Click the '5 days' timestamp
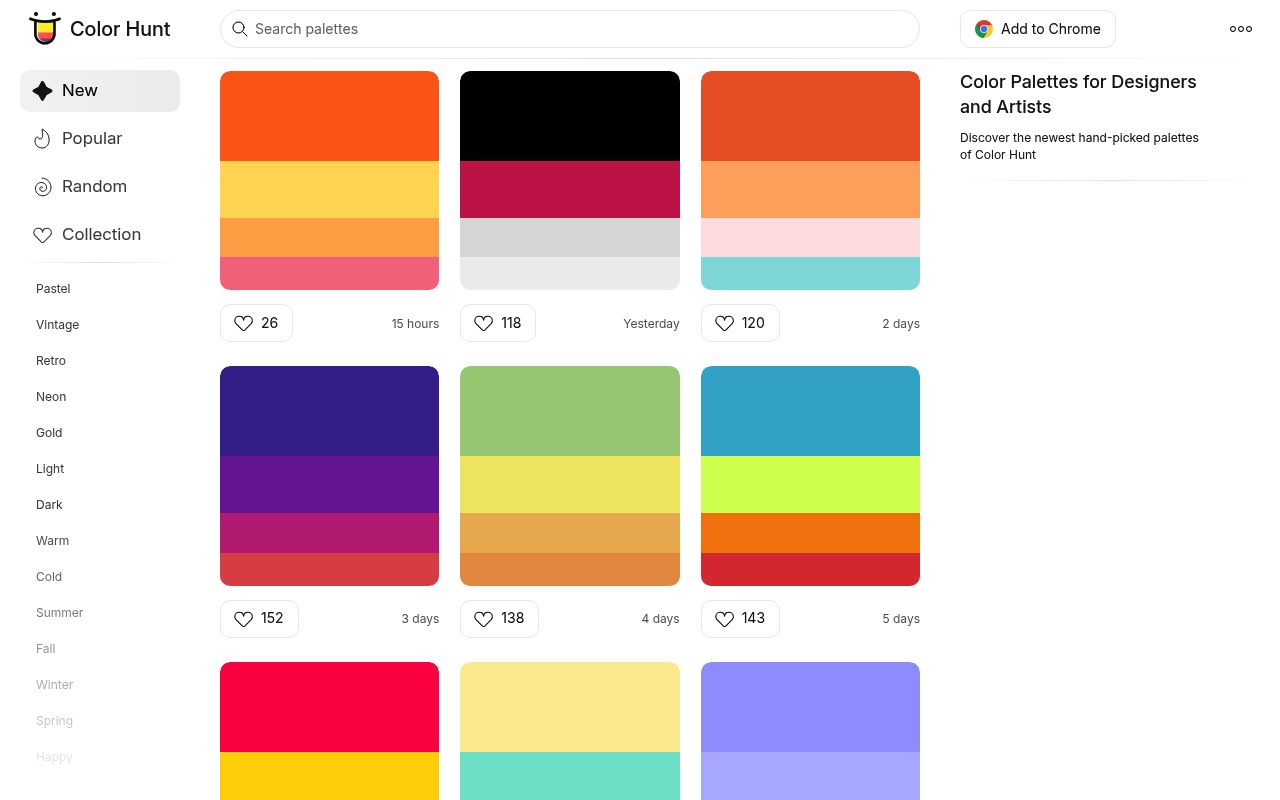Viewport: 1280px width, 800px height. 901,619
